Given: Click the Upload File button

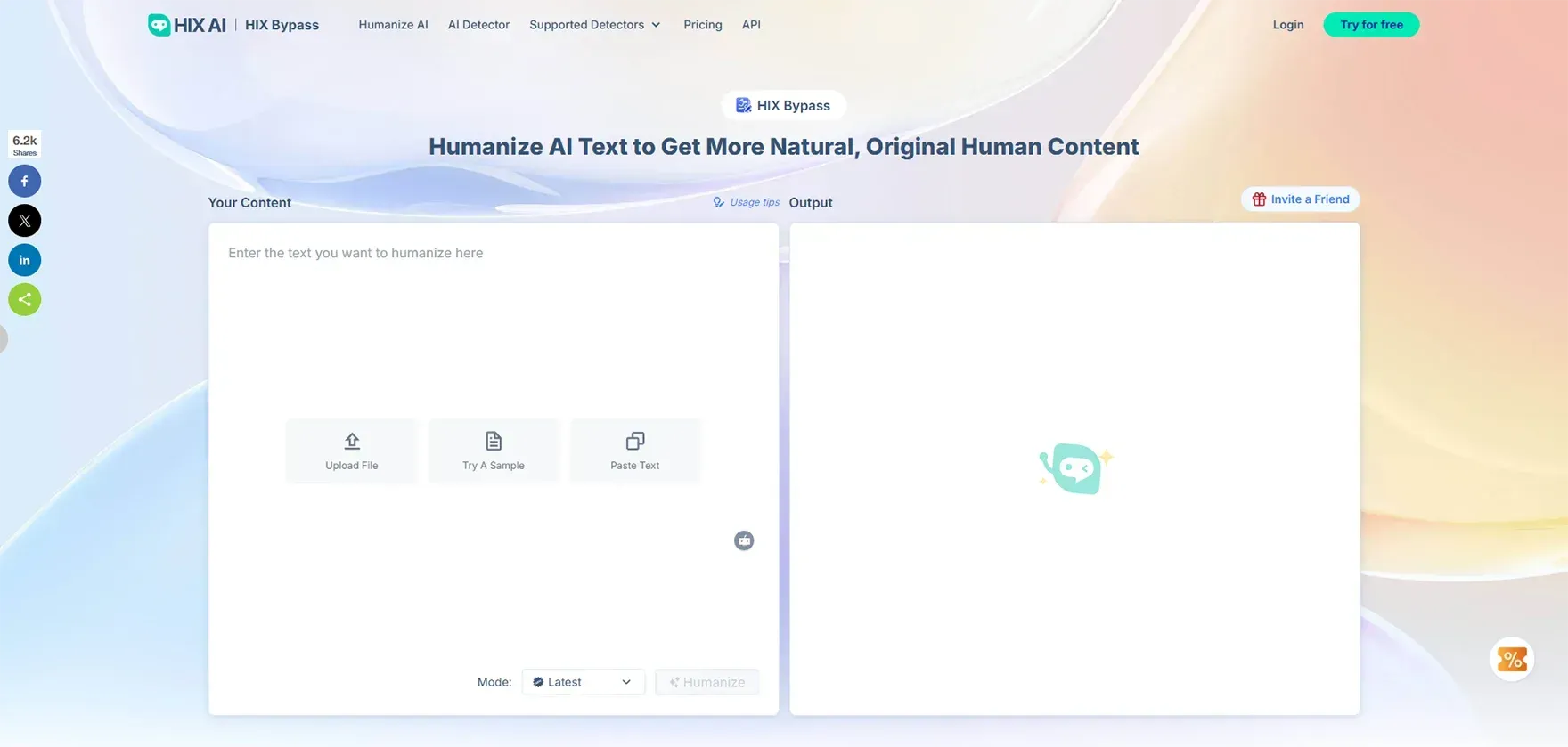Looking at the screenshot, I should (x=352, y=451).
